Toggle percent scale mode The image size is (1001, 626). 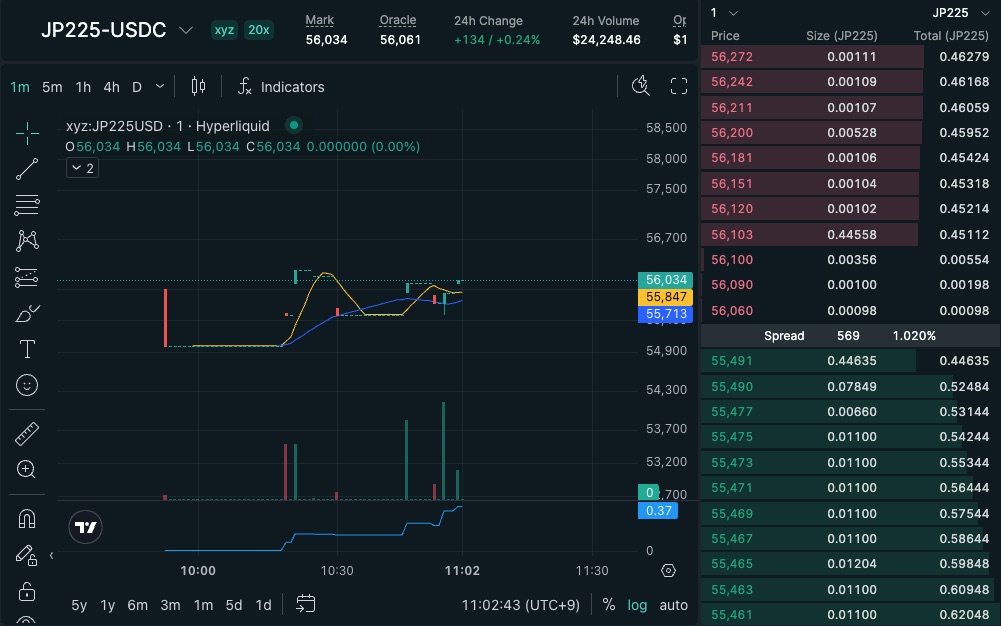point(609,604)
